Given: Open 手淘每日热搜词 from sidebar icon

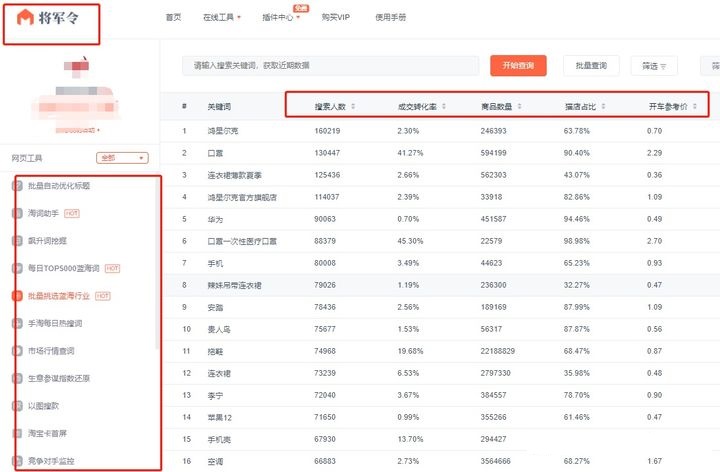Looking at the screenshot, I should (x=18, y=324).
